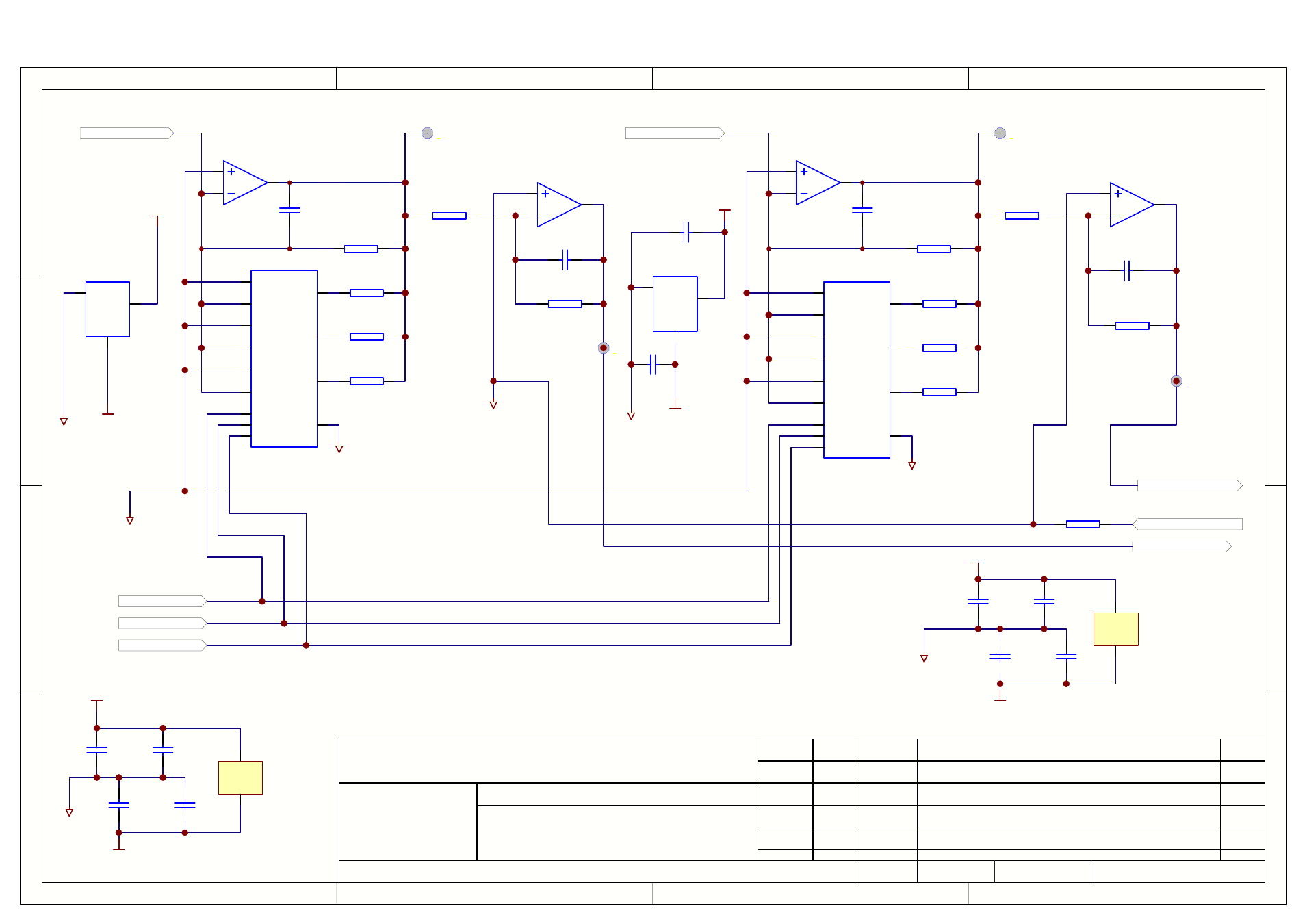Select the large IC block in right half
This screenshot has height=924, width=1307.
click(x=857, y=370)
